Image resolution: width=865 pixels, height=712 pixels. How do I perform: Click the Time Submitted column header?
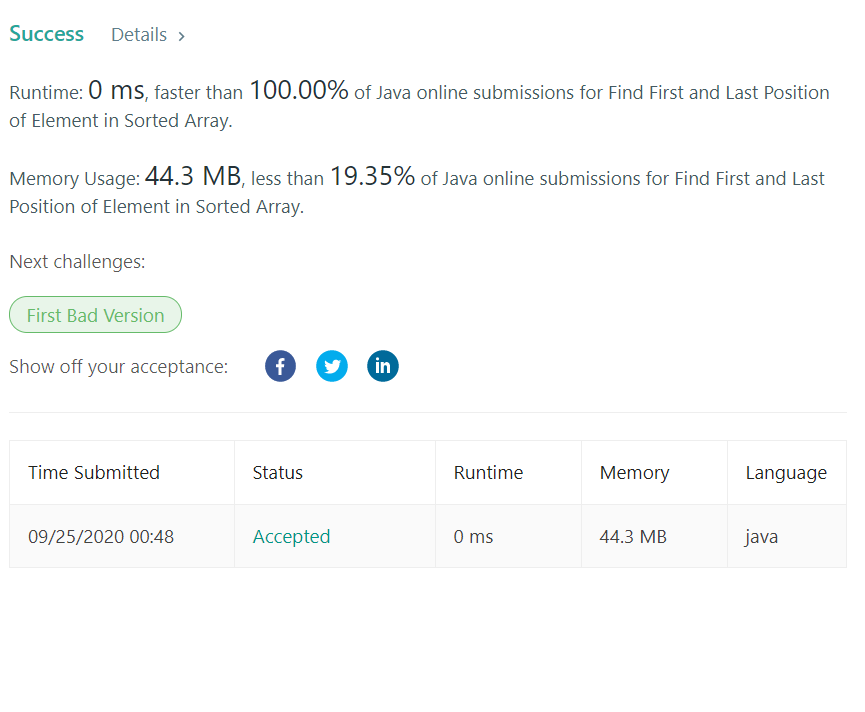pos(94,473)
